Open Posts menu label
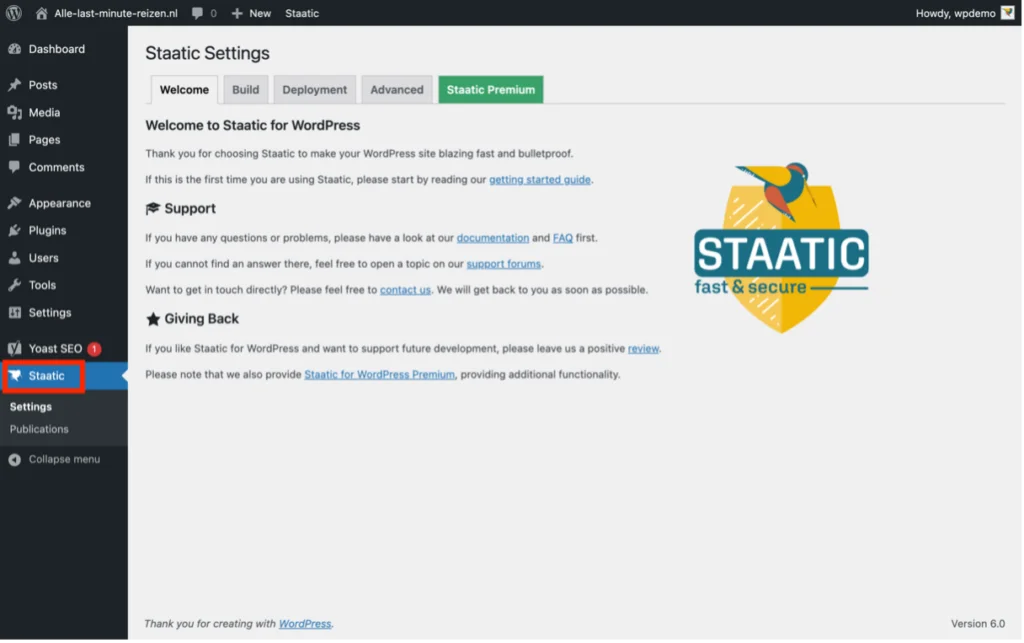 click(x=43, y=85)
